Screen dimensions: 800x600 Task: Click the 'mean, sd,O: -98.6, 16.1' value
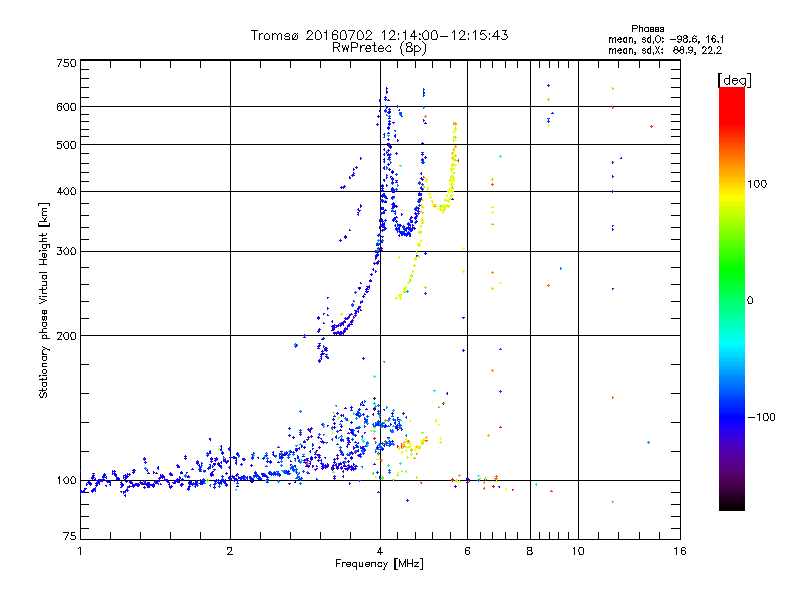coord(666,39)
